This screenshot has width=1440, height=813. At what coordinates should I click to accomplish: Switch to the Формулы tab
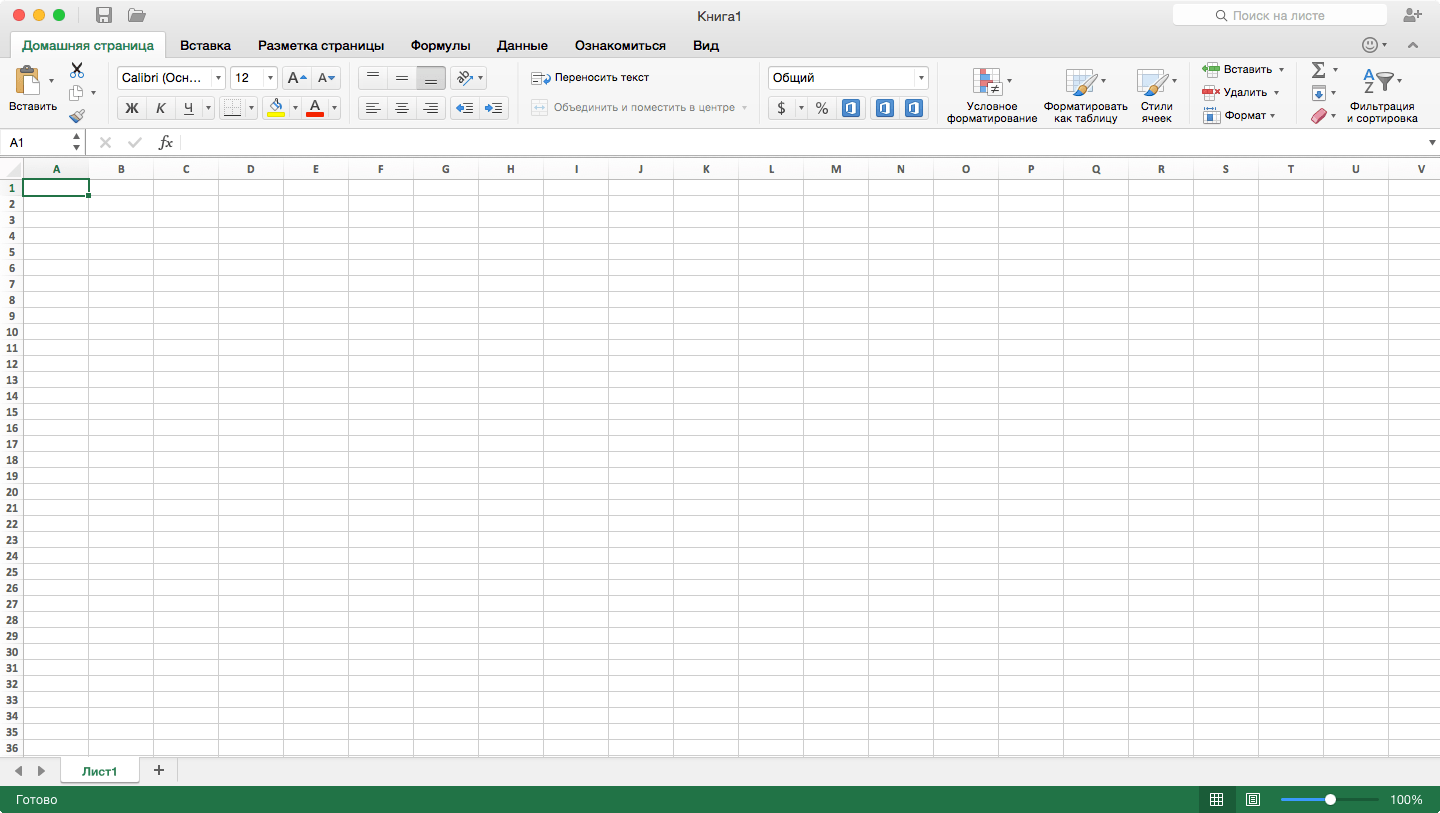coord(440,45)
